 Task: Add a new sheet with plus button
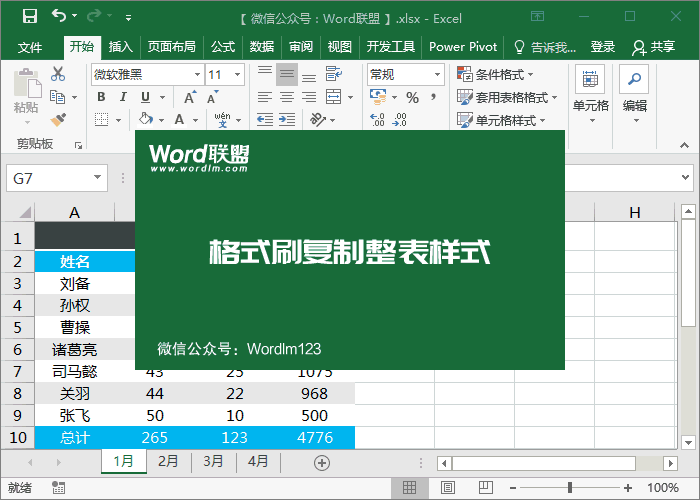click(x=322, y=463)
